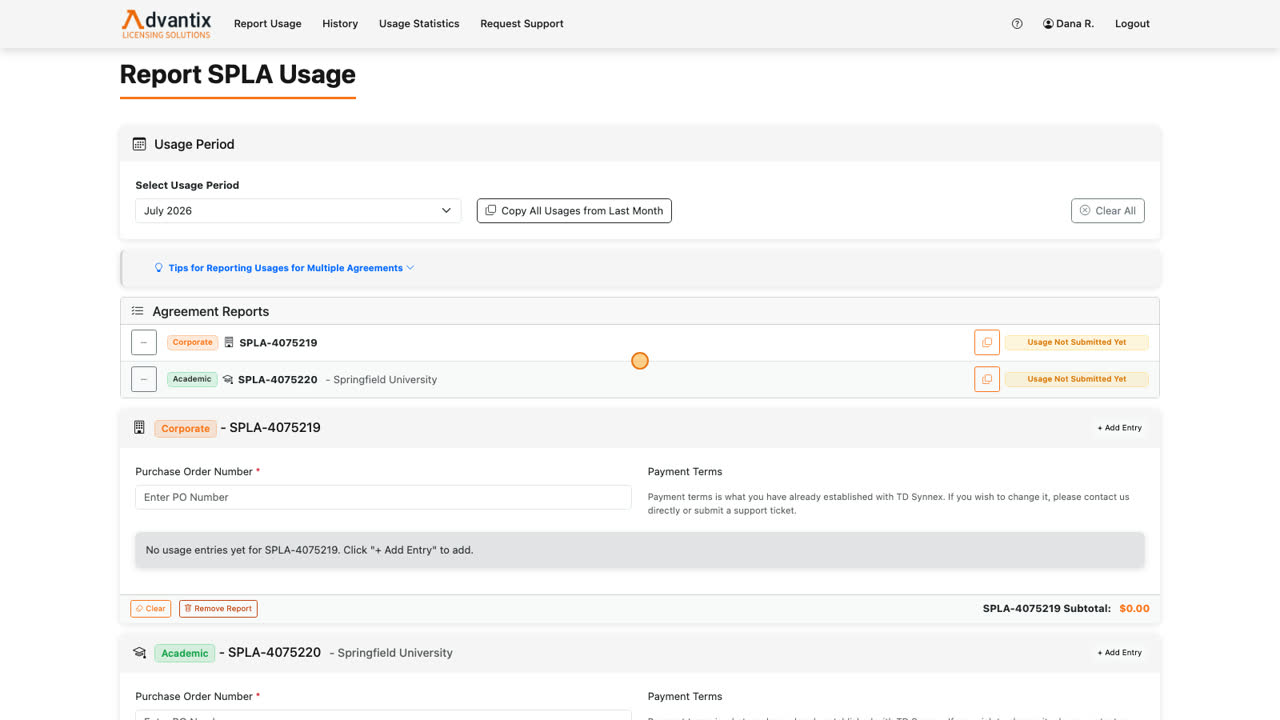The image size is (1280, 720).
Task: Click graduation cap icon in SPLA-4075220 agreement row
Action: [x=228, y=379]
